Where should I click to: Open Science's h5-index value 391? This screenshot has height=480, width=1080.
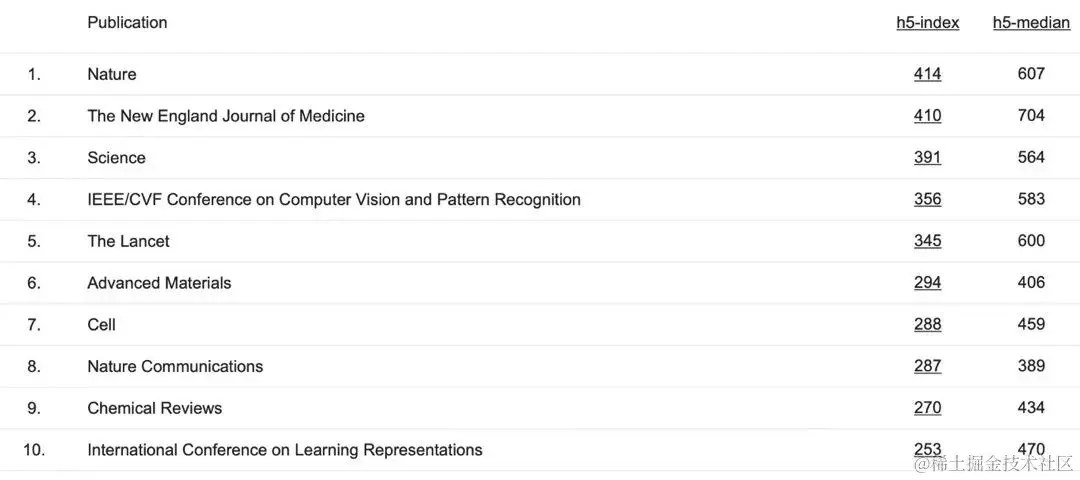click(927, 158)
